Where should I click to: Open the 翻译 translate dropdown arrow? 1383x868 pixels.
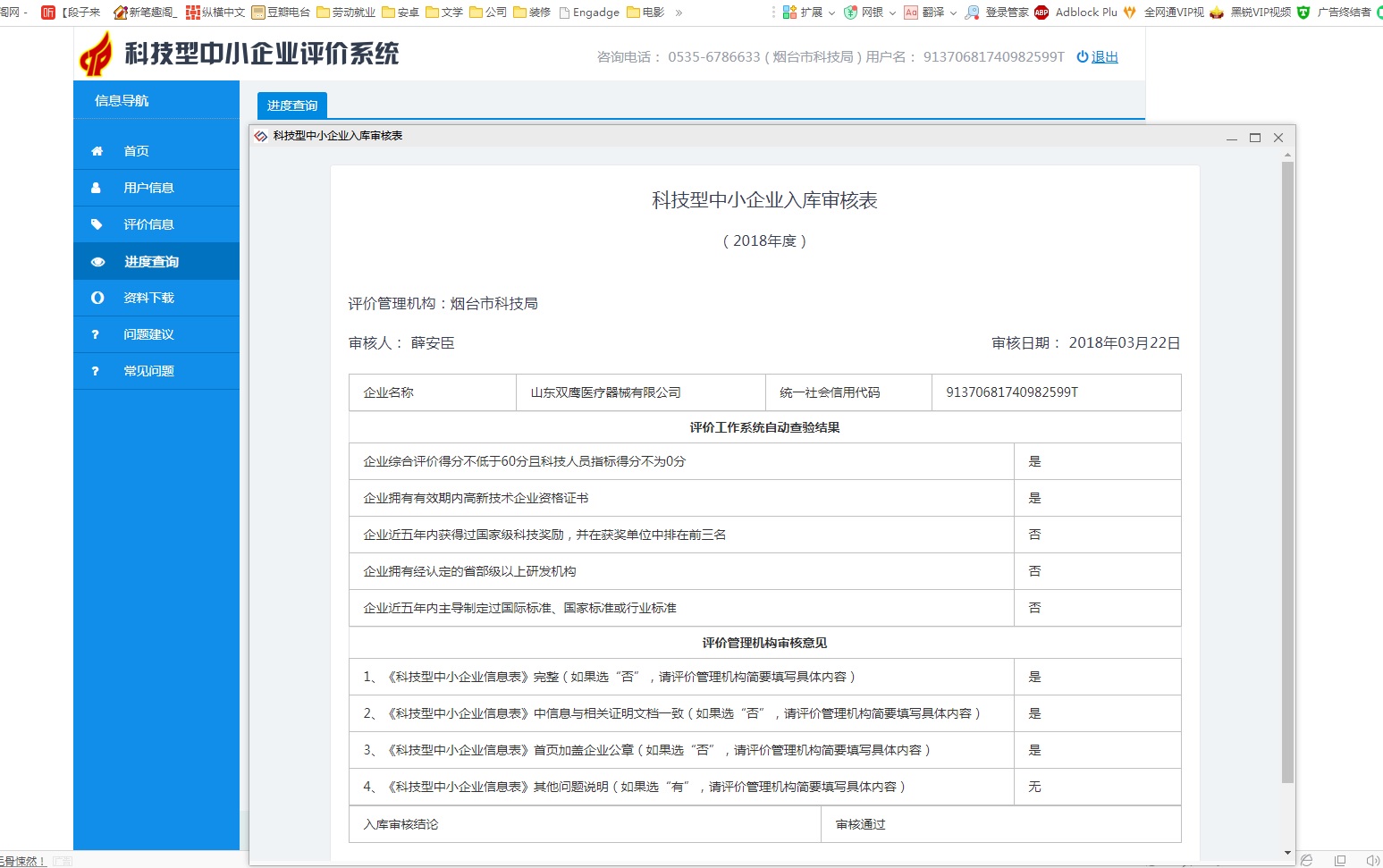(x=953, y=13)
